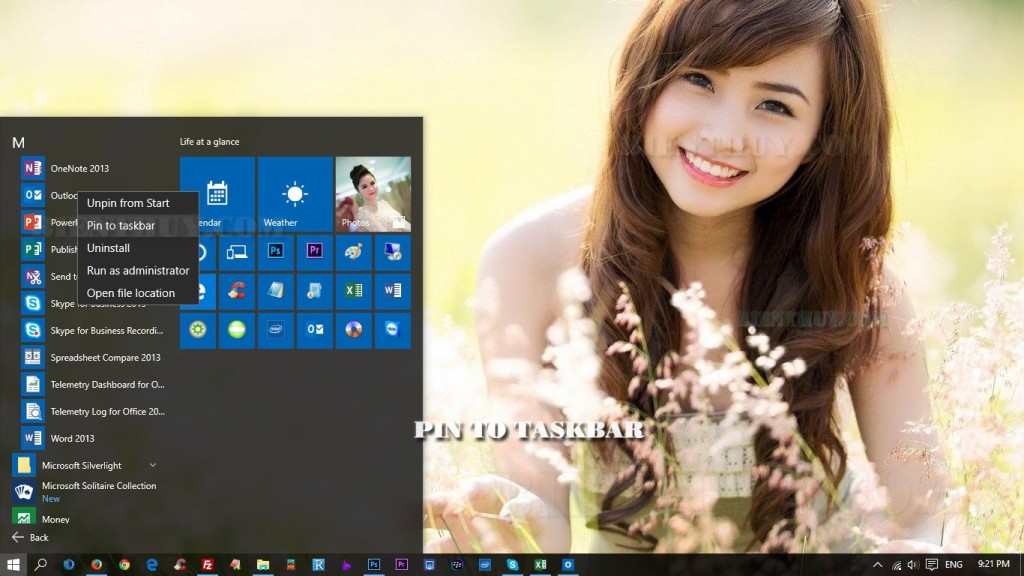This screenshot has height=576, width=1024.
Task: Select Run as administrator
Action: click(138, 270)
